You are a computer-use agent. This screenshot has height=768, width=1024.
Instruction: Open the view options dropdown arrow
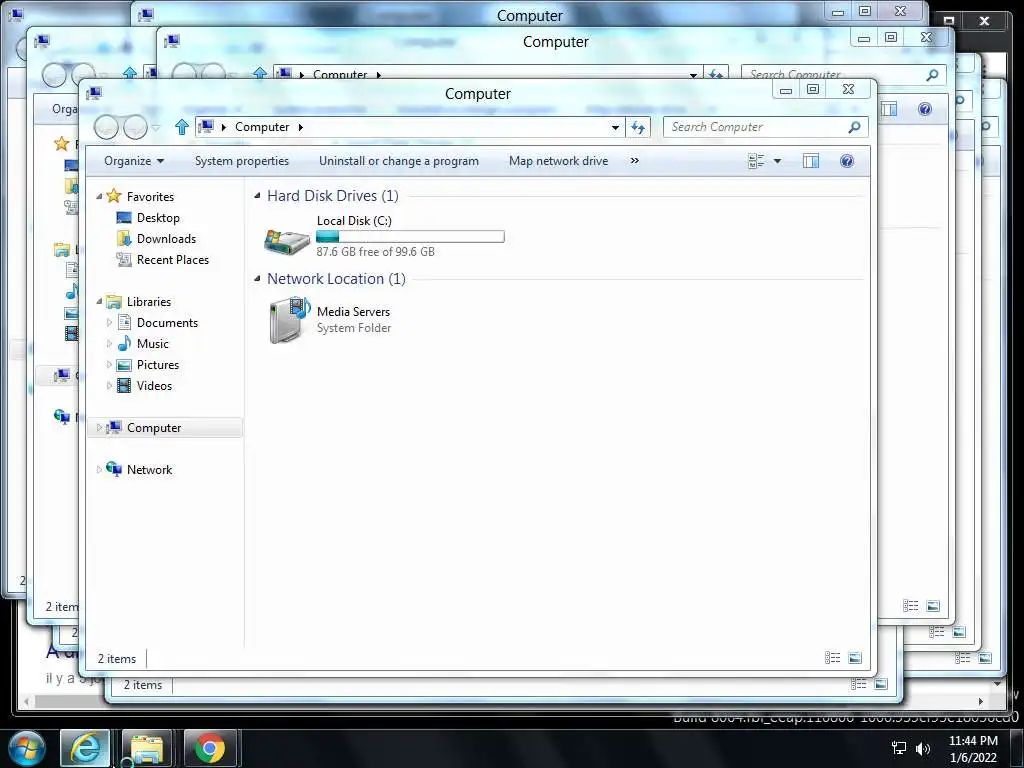pyautogui.click(x=777, y=161)
